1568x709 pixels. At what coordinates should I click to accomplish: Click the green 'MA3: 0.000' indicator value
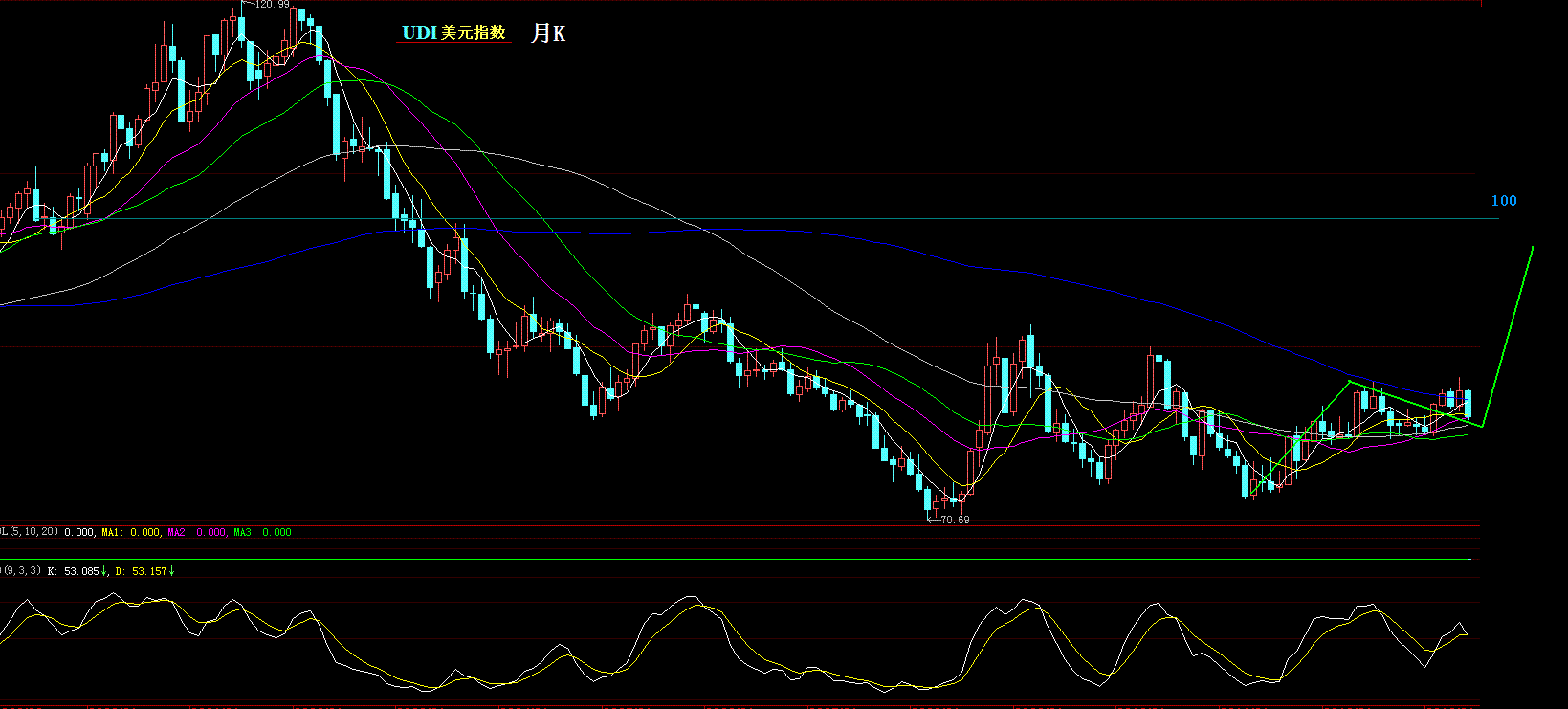pyautogui.click(x=263, y=532)
